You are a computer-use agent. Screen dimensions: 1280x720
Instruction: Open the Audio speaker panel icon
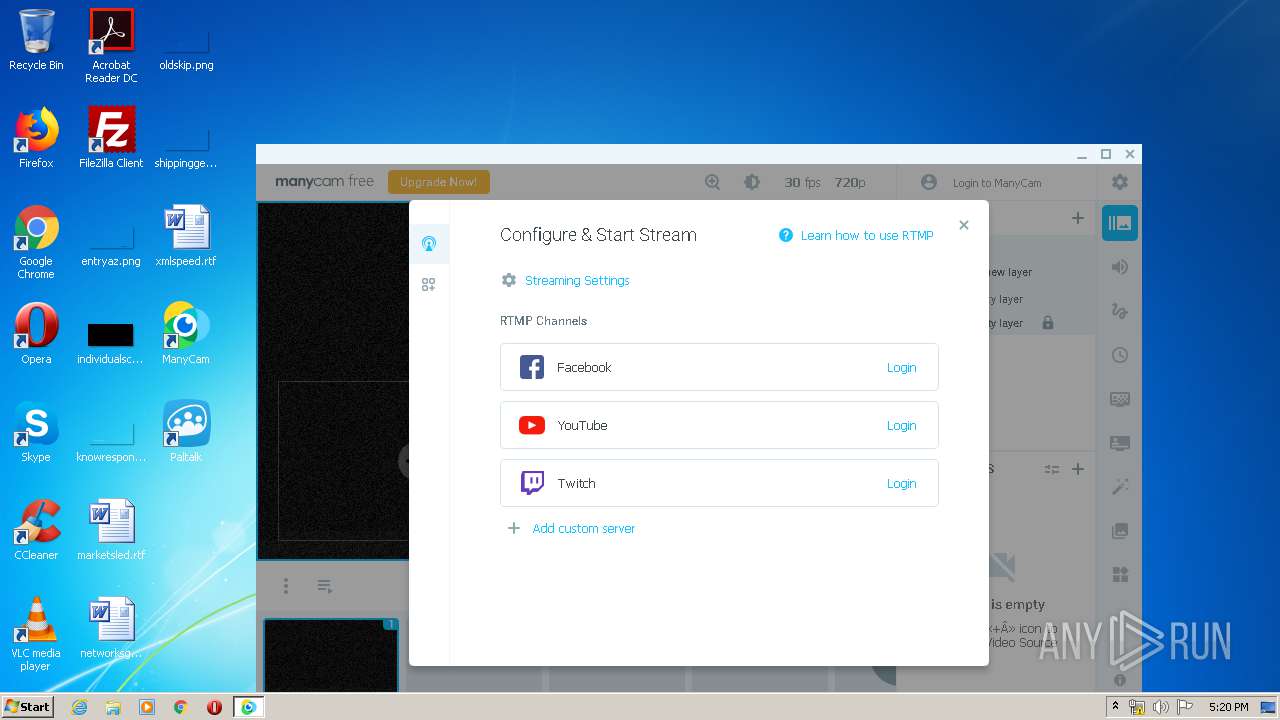(x=1120, y=267)
